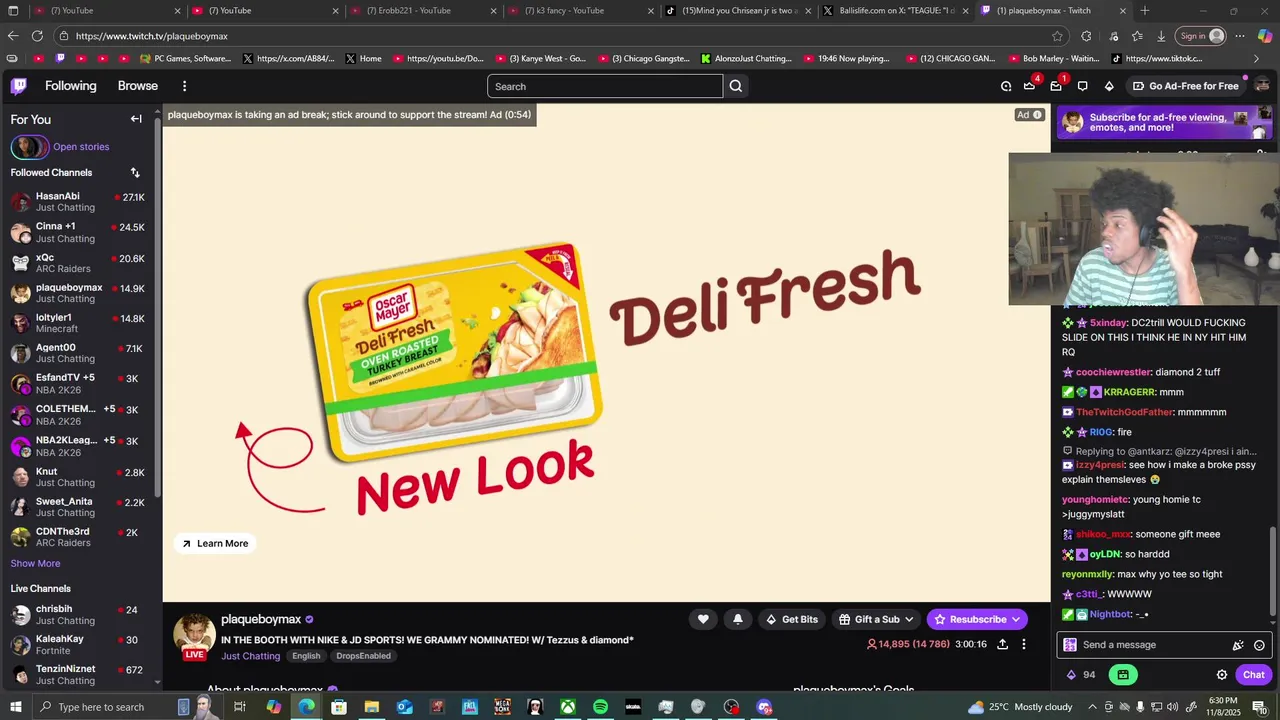Viewport: 1280px width, 720px height.
Task: Click the Get Bits button
Action: click(791, 619)
